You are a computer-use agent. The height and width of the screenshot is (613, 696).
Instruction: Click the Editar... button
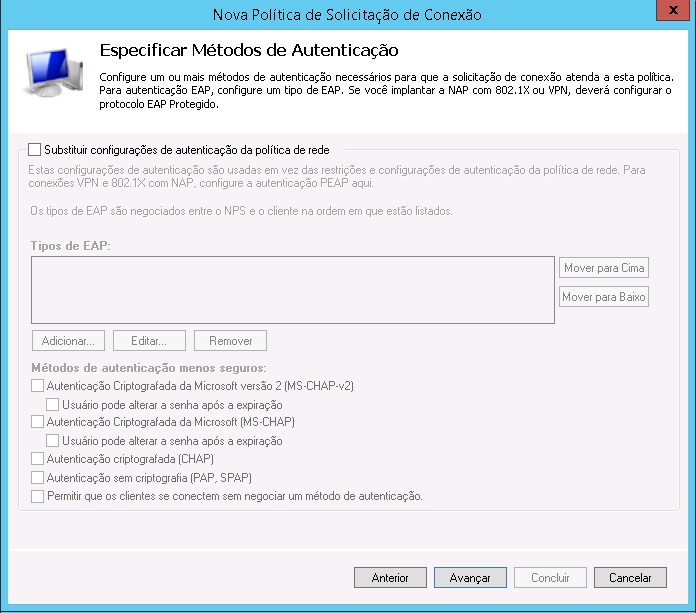tap(149, 340)
